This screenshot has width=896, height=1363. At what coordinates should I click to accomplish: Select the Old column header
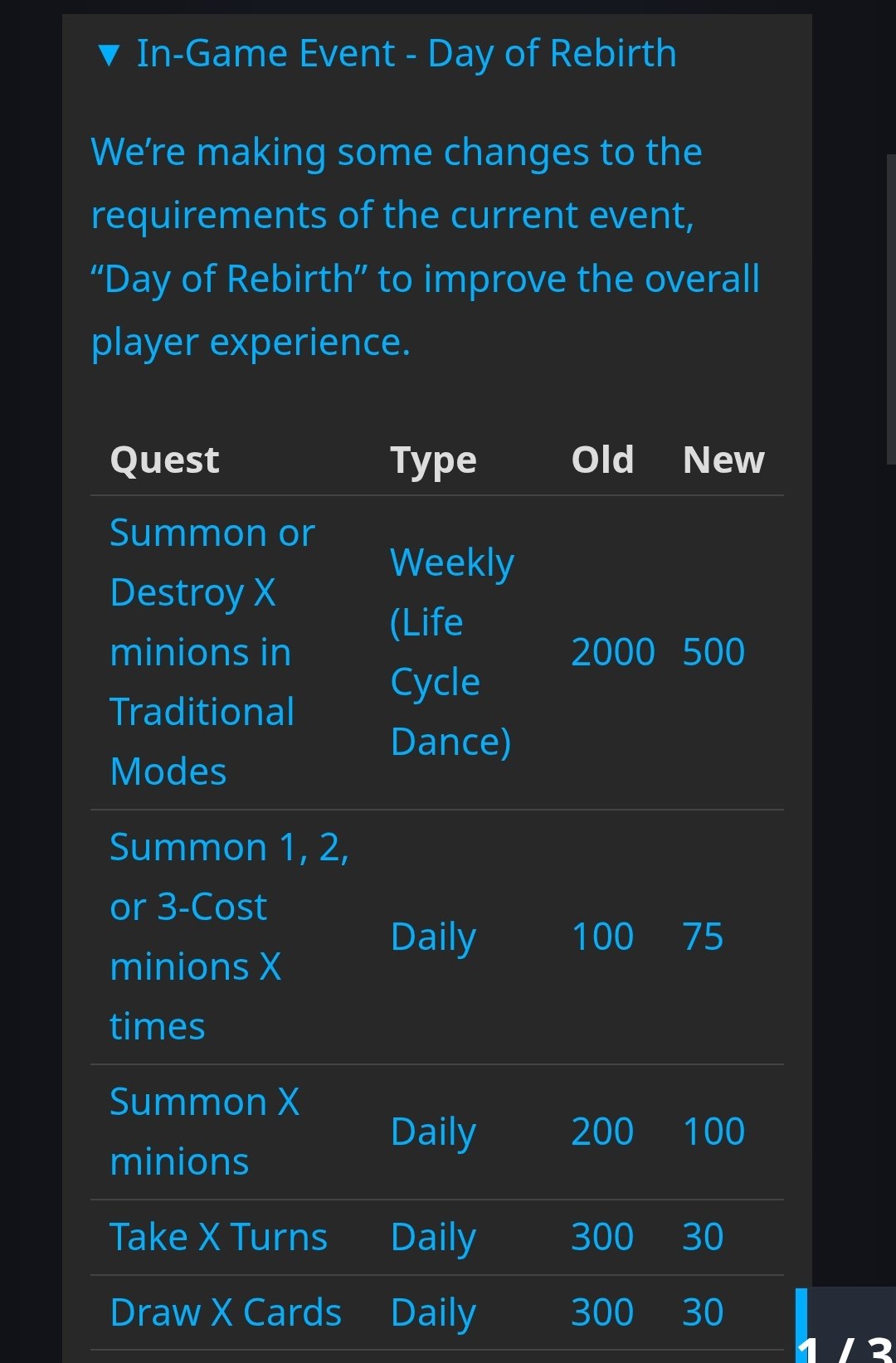tap(602, 460)
